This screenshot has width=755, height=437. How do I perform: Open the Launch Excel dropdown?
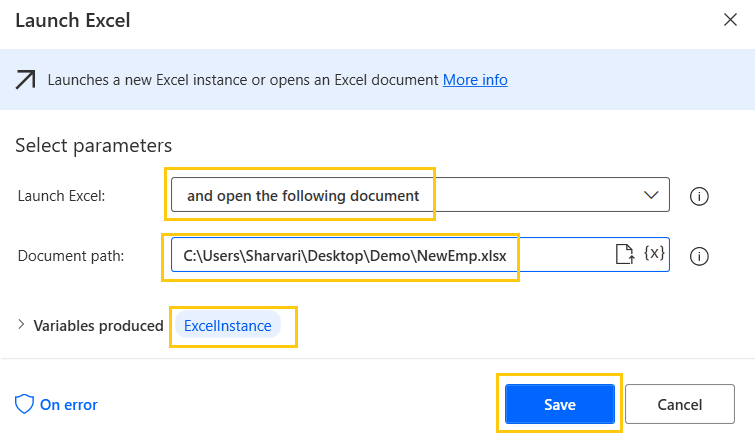(420, 195)
